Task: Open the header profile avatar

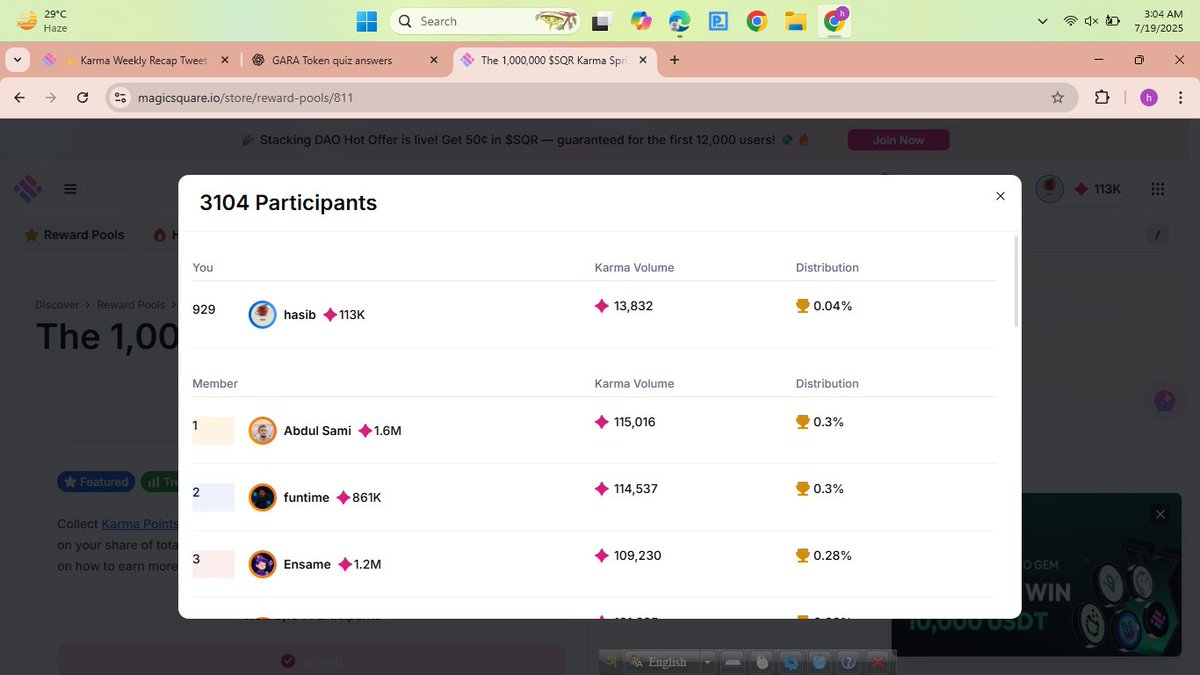Action: [x=1049, y=188]
